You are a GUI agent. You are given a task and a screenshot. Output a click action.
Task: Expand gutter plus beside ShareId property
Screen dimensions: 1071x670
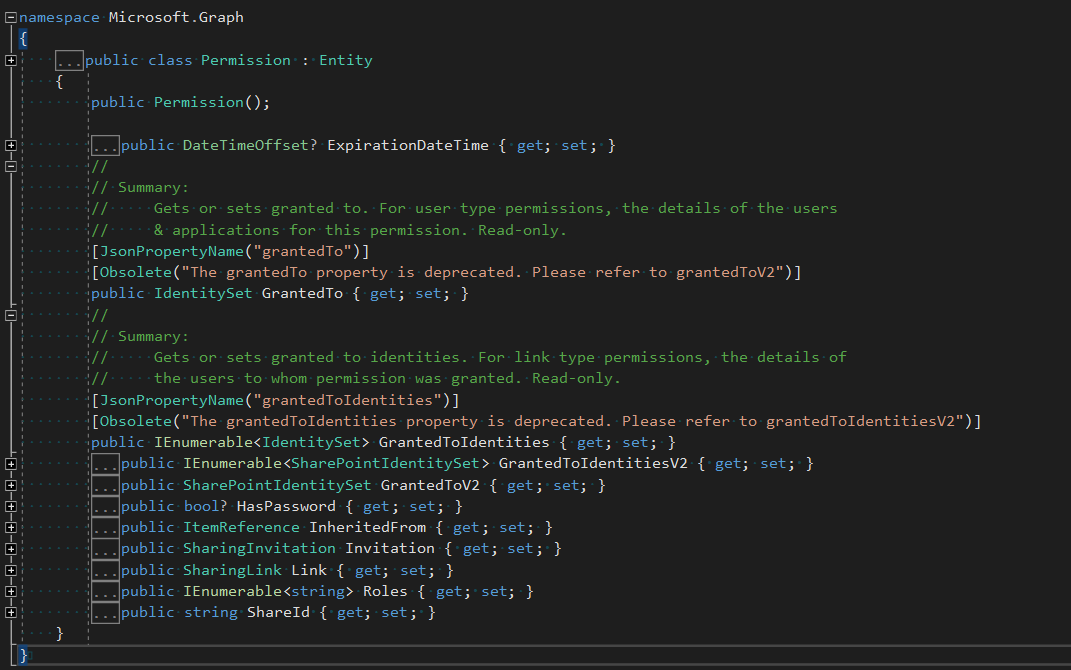[11, 613]
